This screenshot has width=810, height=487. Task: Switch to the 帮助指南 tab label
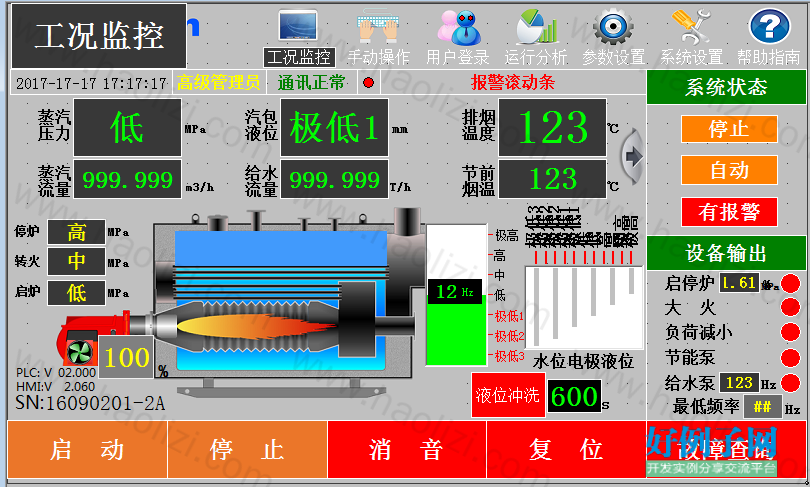coord(769,57)
